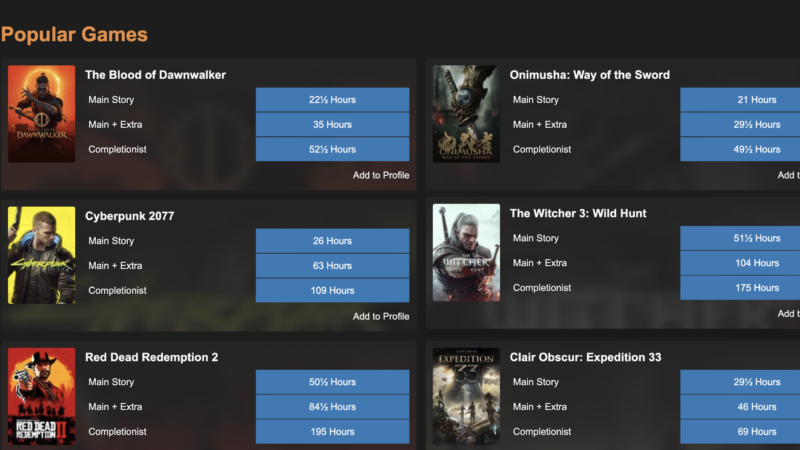Open the Cyberpunk 2077 title link

pos(130,216)
